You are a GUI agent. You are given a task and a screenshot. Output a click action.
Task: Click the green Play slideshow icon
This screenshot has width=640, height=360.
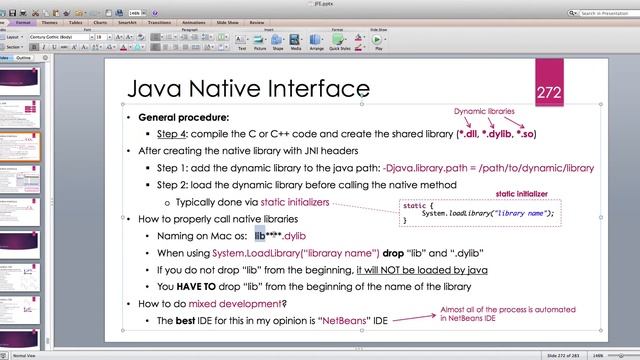[x=377, y=40]
